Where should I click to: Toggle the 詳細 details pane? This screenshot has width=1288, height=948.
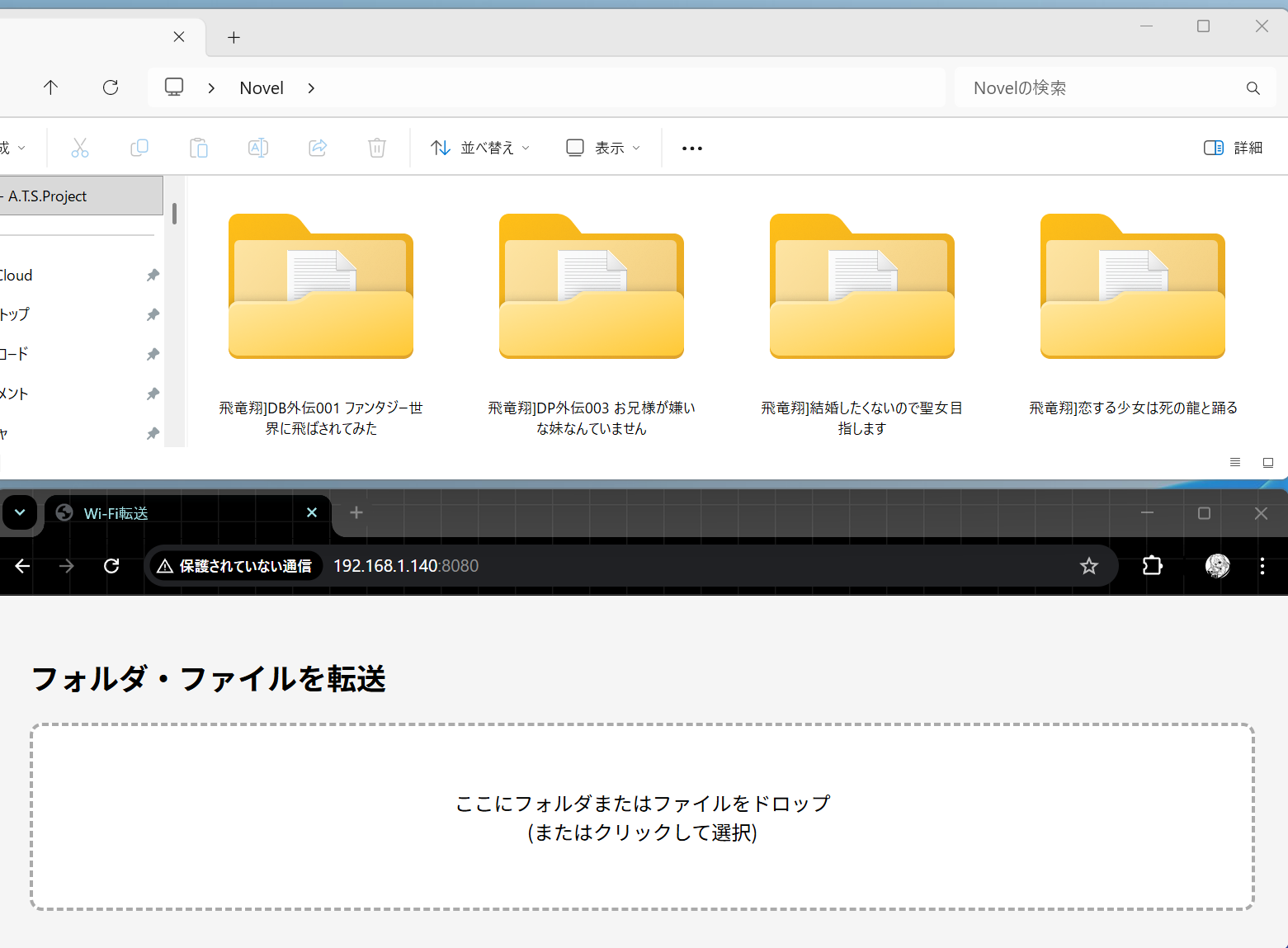tap(1232, 147)
